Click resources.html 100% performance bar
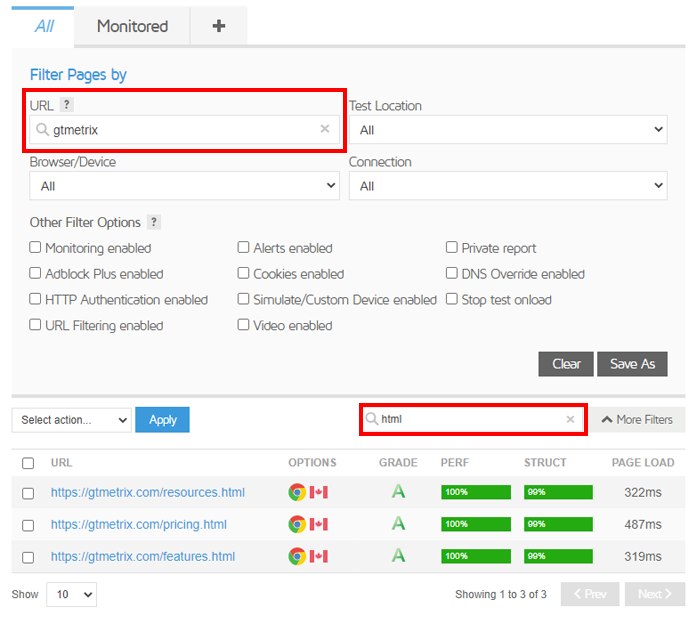This screenshot has height=620, width=694. point(476,492)
